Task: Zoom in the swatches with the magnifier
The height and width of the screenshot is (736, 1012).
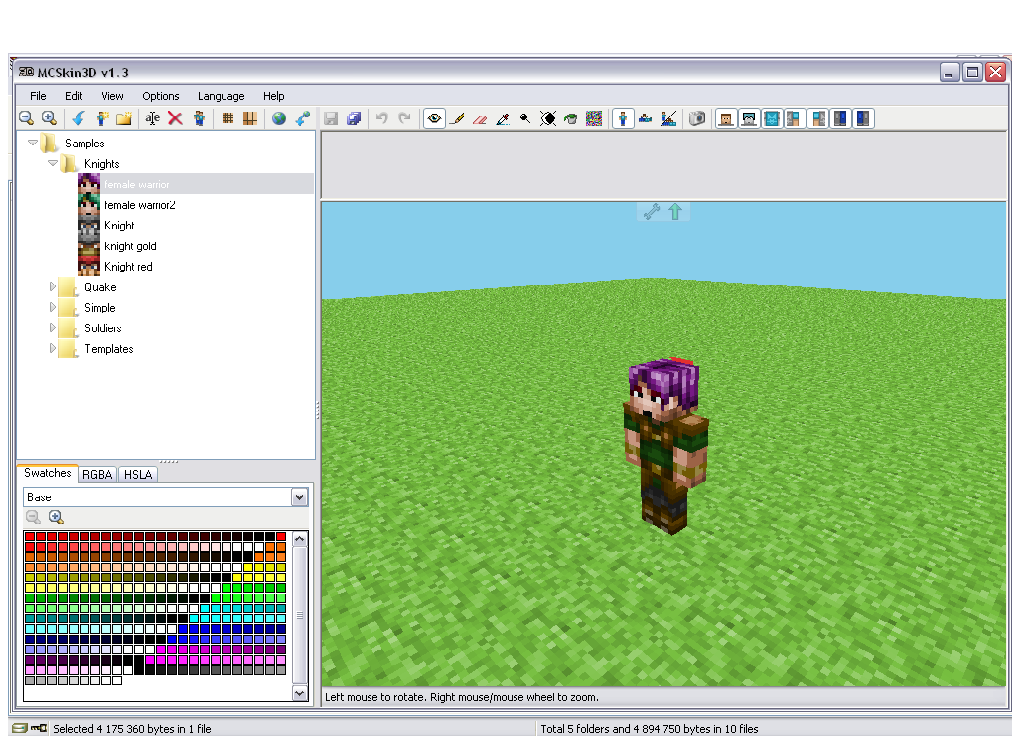Action: pos(56,516)
